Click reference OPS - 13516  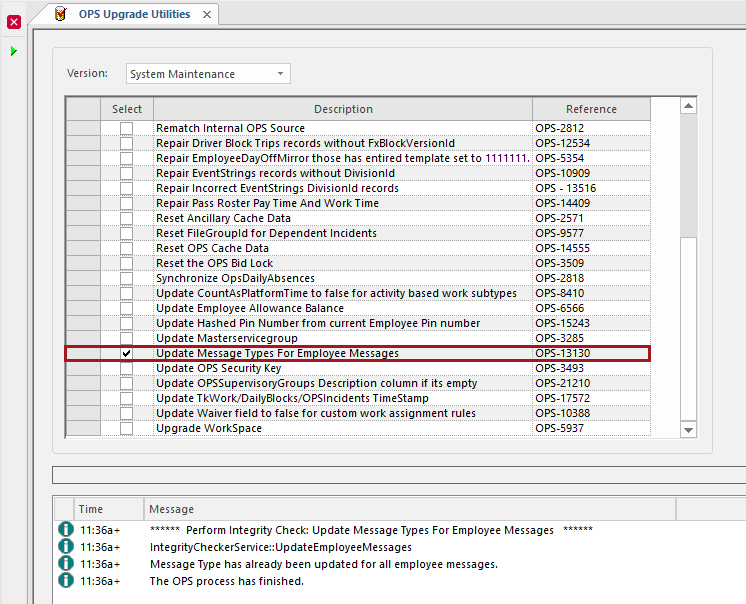(565, 188)
